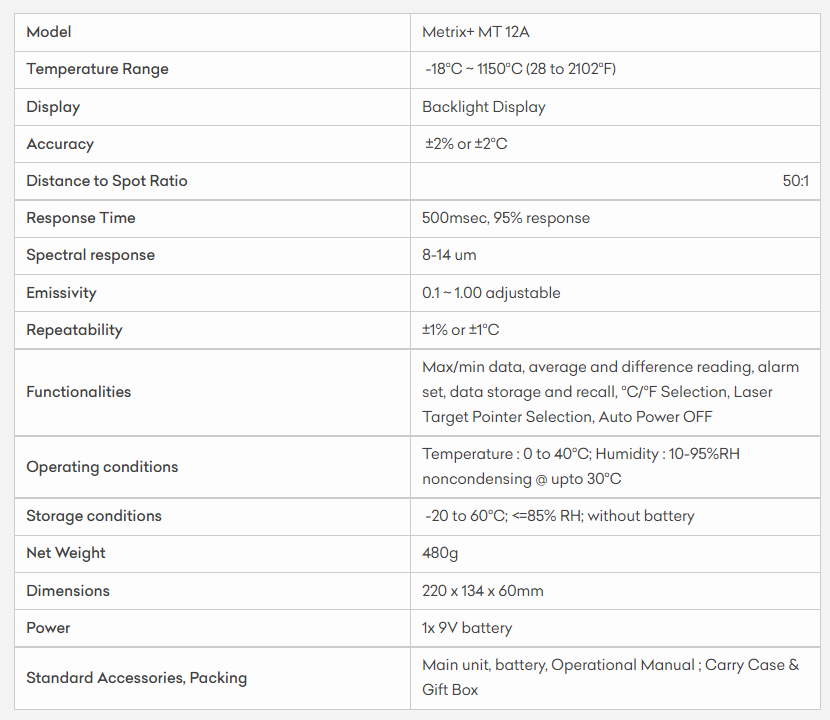Select the Backlight Display value
This screenshot has height=720, width=830.
click(484, 107)
